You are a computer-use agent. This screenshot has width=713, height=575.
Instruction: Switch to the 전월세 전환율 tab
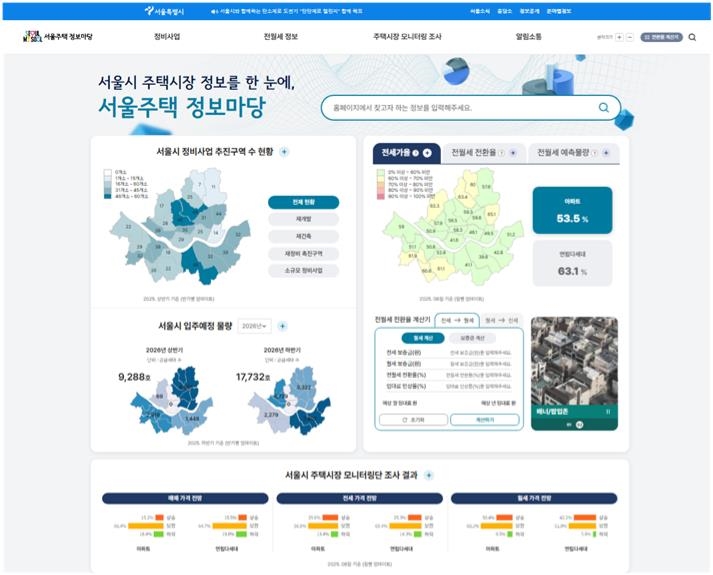[484, 153]
